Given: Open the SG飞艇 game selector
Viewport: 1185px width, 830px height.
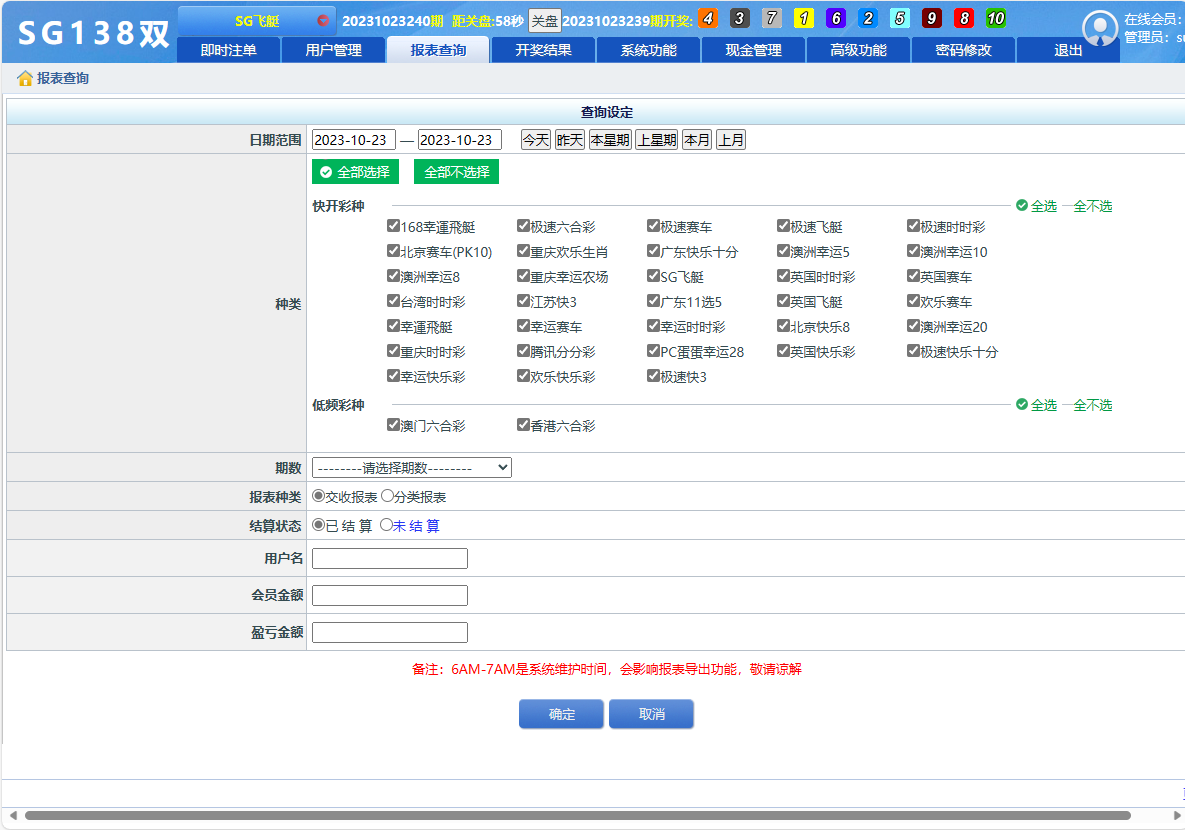Looking at the screenshot, I should (x=257, y=20).
